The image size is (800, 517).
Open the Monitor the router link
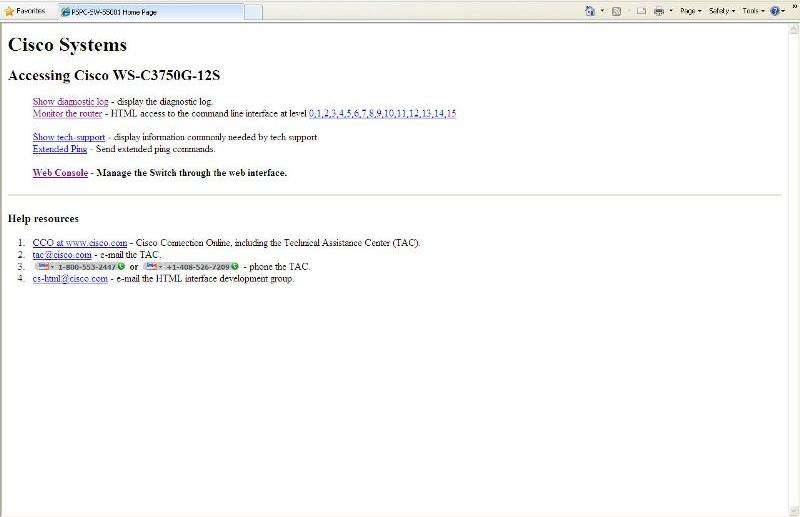(67, 113)
